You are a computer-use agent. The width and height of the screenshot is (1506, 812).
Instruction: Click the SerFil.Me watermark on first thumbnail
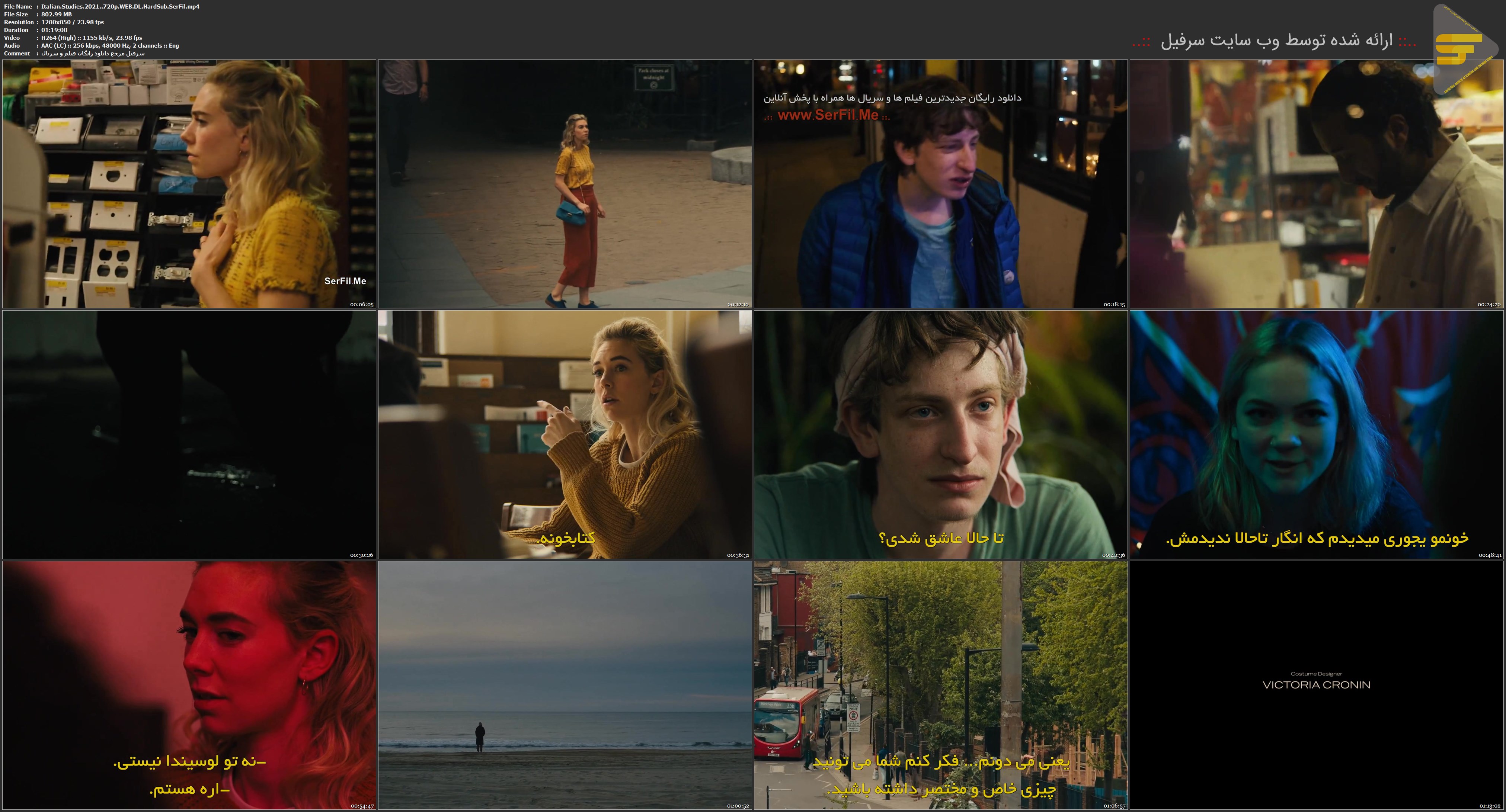(x=345, y=281)
